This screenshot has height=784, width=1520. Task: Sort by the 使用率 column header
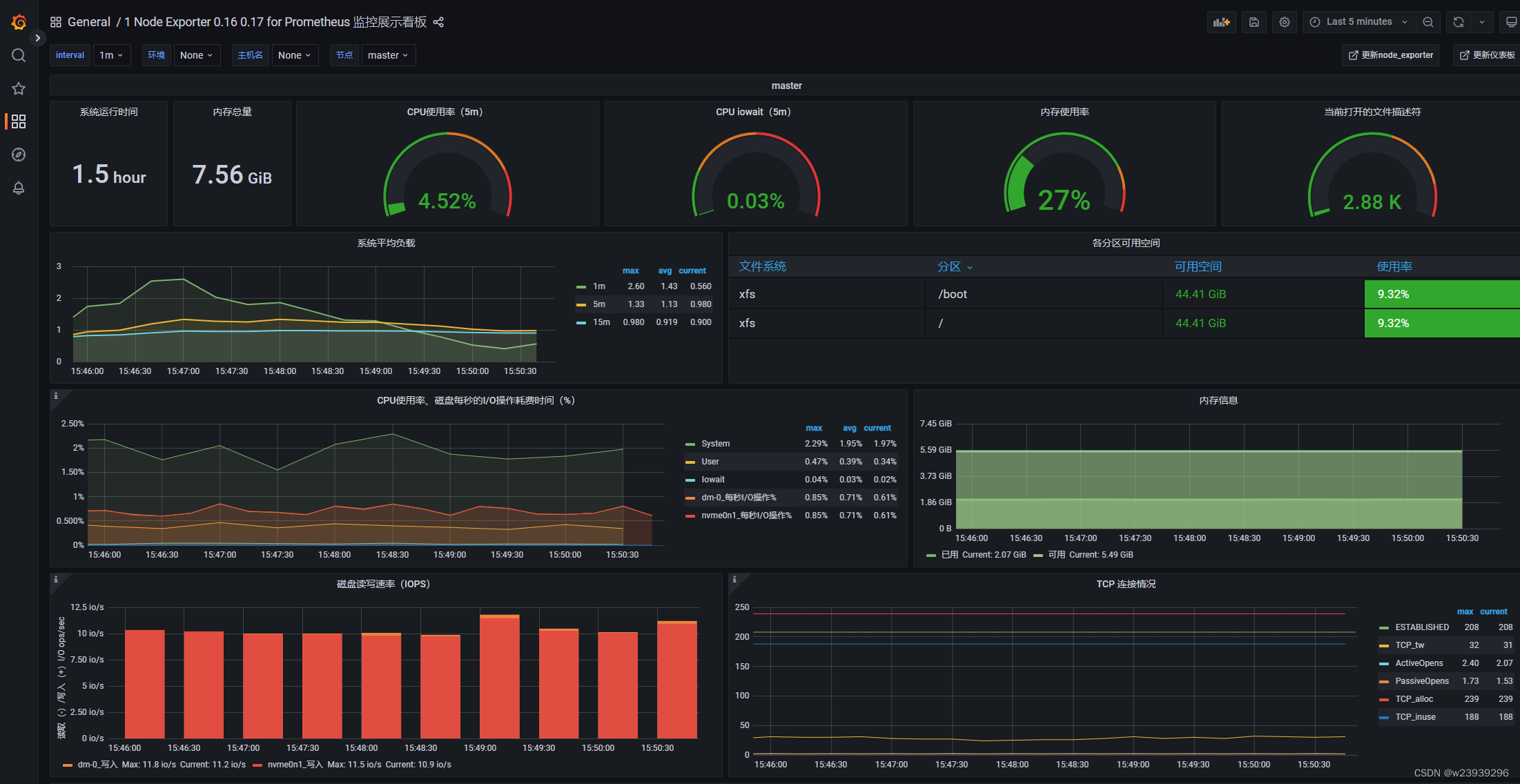(1394, 266)
